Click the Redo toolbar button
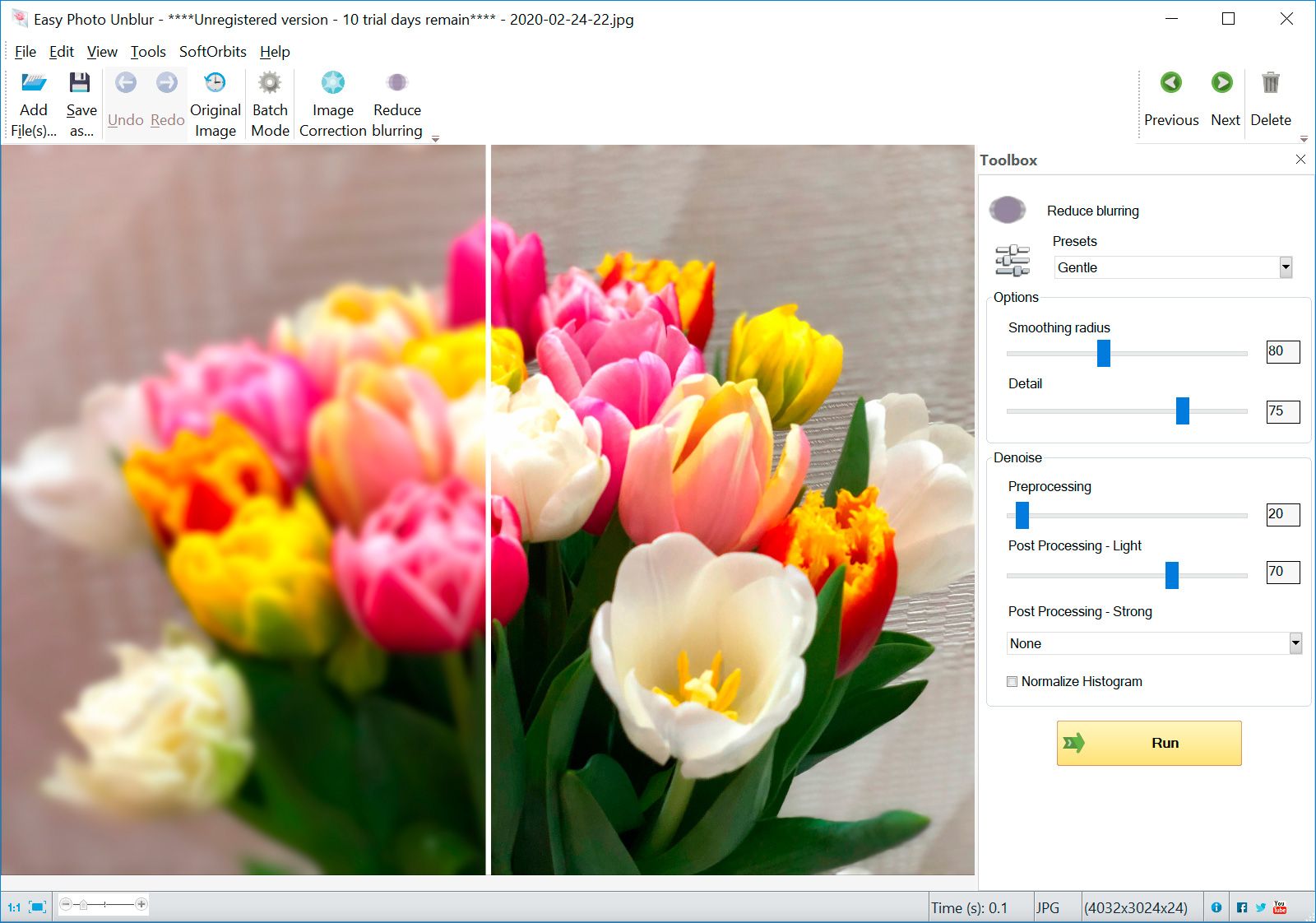The height and width of the screenshot is (923, 1316). pos(167,99)
